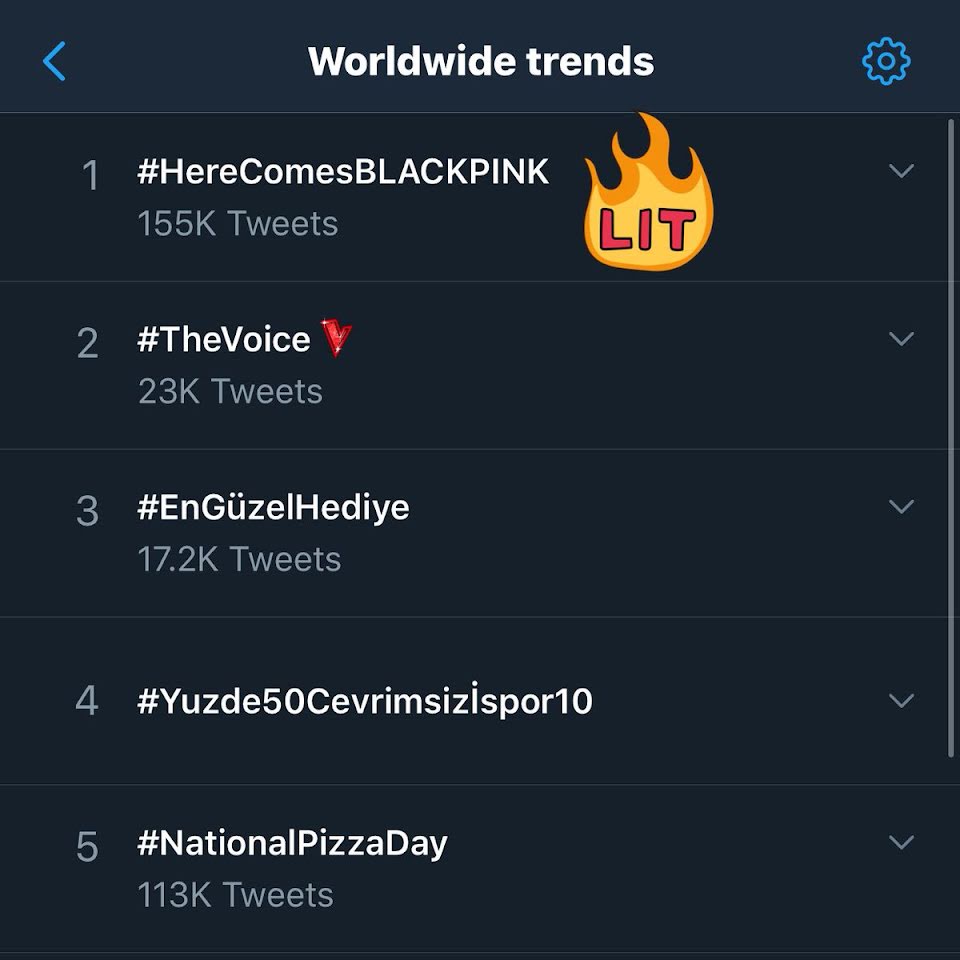This screenshot has height=960, width=960.
Task: Open the #TheVoice trending hashtag
Action: tap(224, 340)
